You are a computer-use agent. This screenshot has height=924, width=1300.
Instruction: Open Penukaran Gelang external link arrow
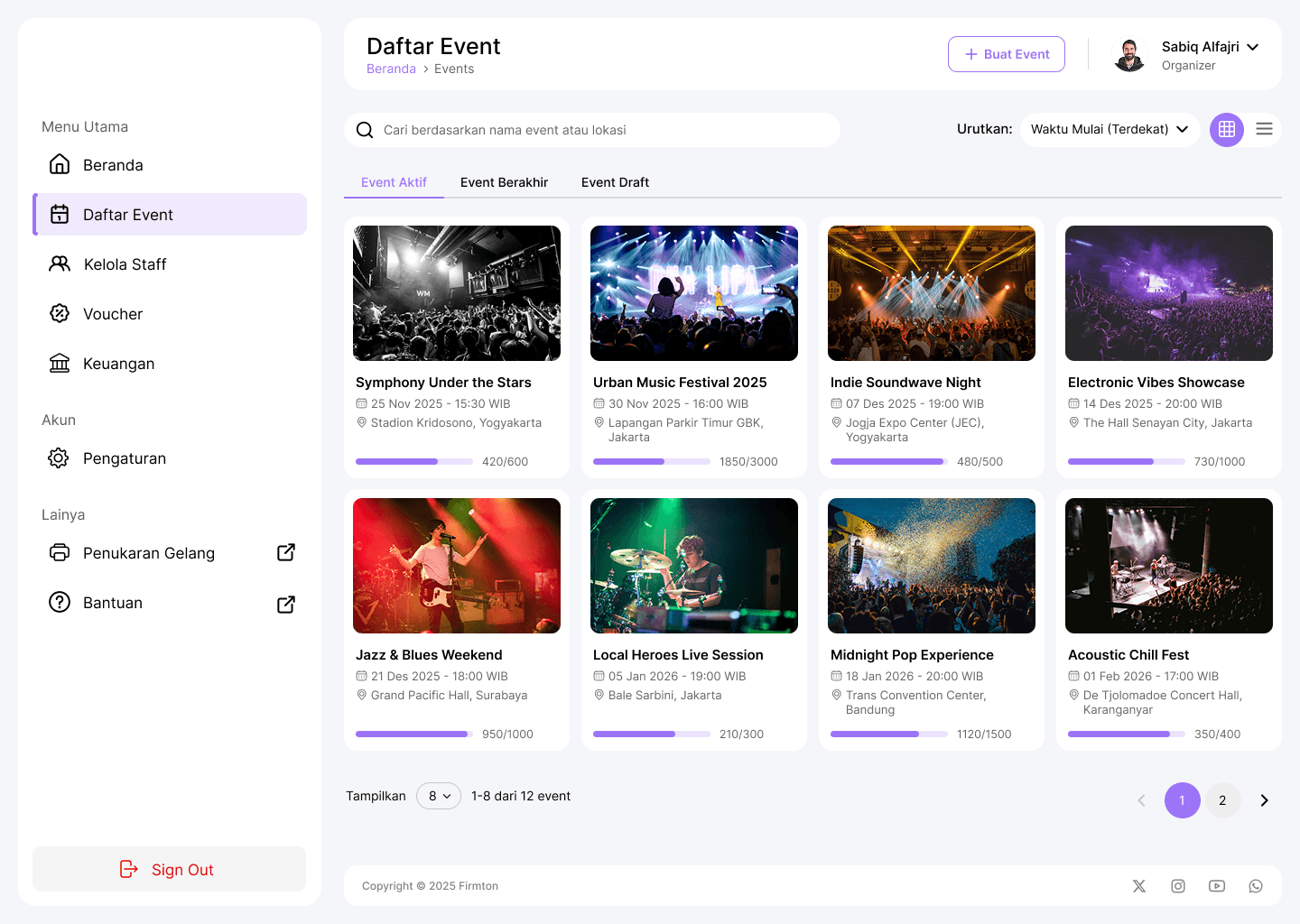[x=286, y=552]
